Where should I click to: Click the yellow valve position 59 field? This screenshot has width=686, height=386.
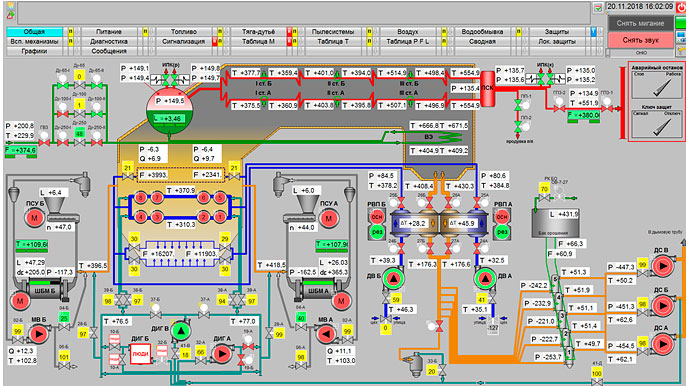click(x=396, y=300)
